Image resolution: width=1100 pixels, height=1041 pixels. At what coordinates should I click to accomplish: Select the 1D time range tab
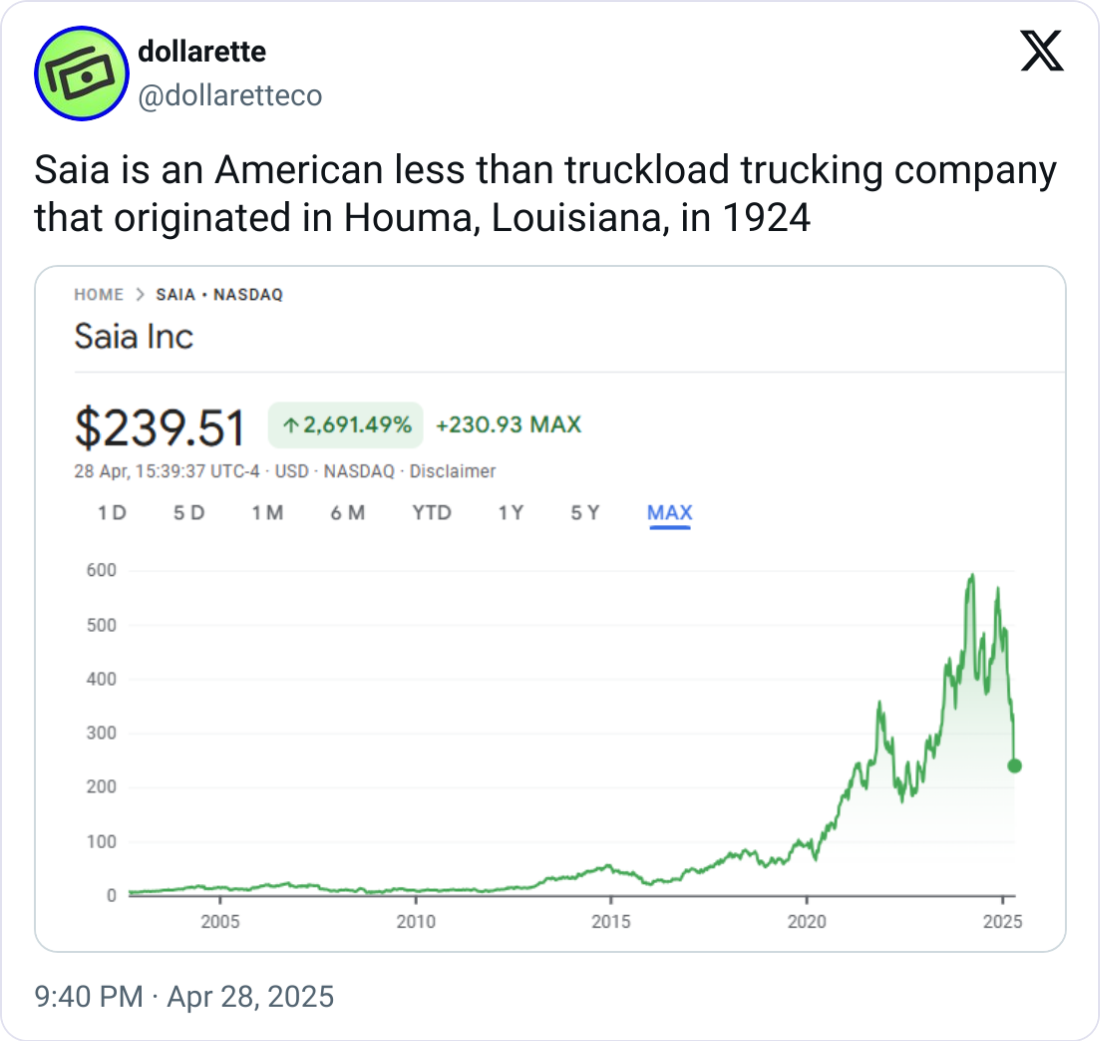click(112, 513)
